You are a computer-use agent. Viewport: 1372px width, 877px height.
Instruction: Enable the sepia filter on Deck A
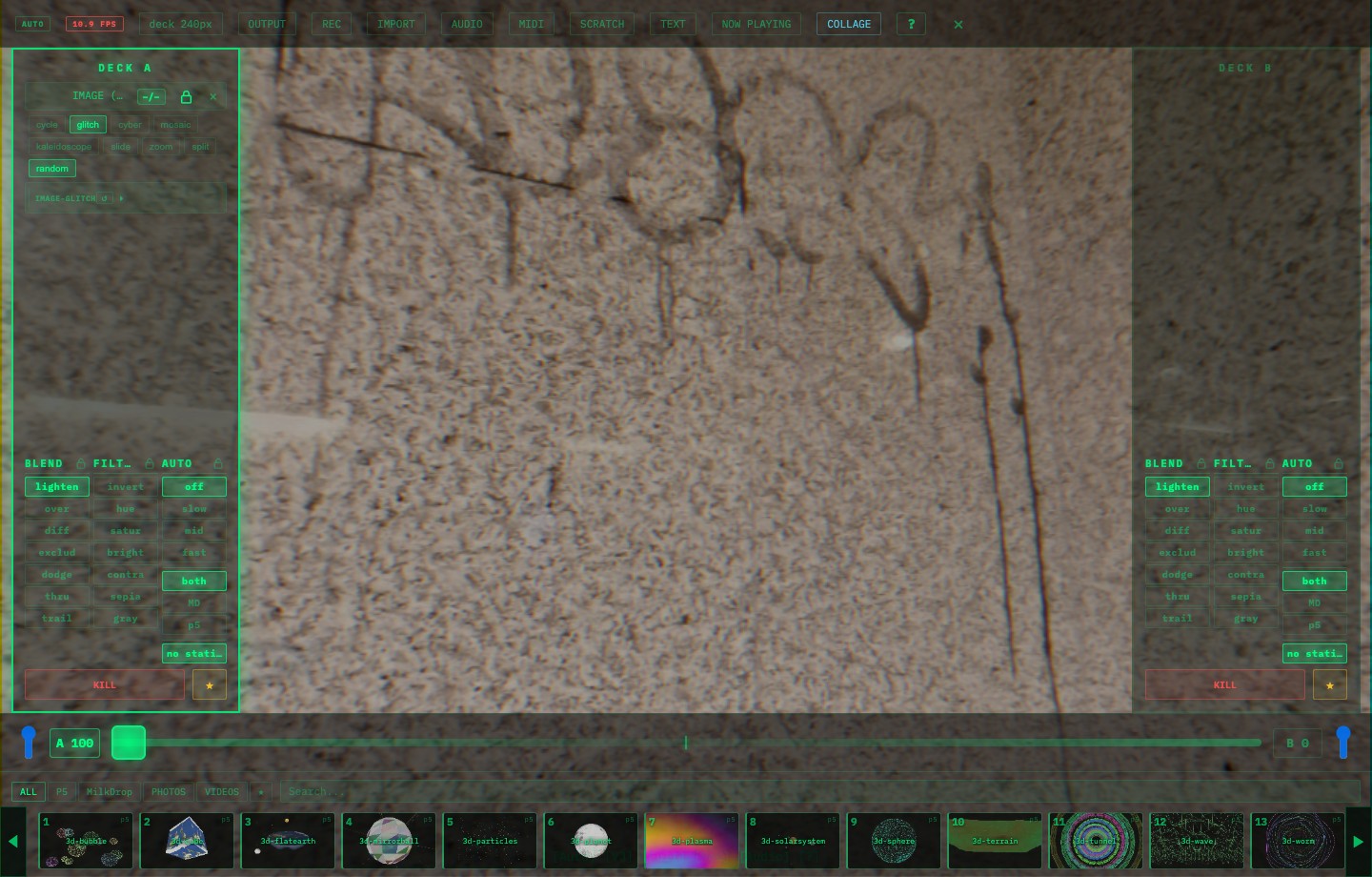126,597
